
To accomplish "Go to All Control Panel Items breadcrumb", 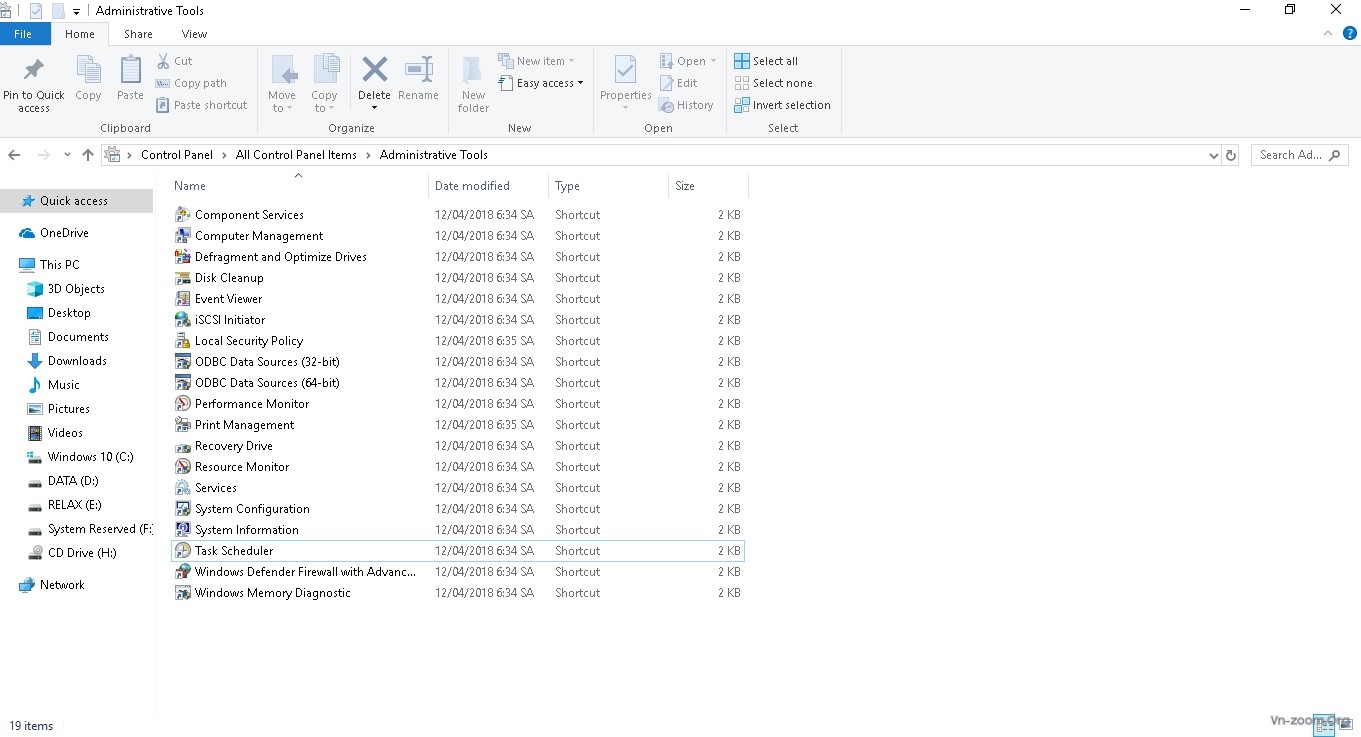I will pos(296,155).
